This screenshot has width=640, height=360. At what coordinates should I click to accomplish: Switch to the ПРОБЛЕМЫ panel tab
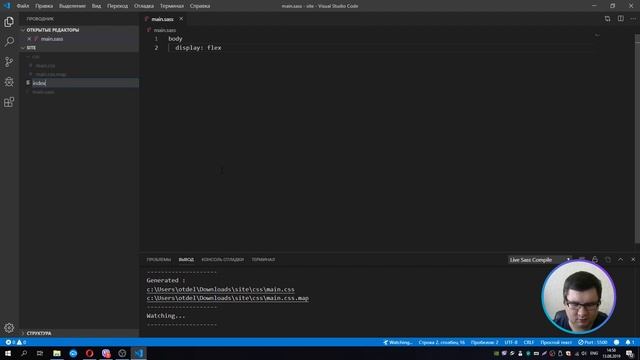pyautogui.click(x=159, y=260)
